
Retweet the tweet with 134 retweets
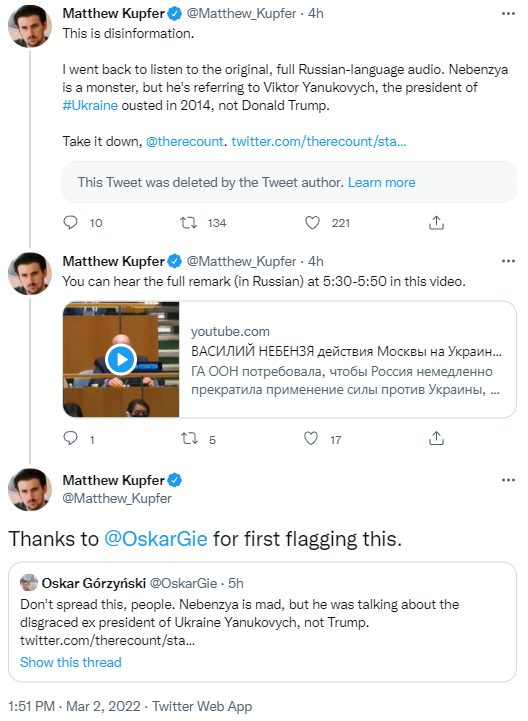(x=188, y=223)
